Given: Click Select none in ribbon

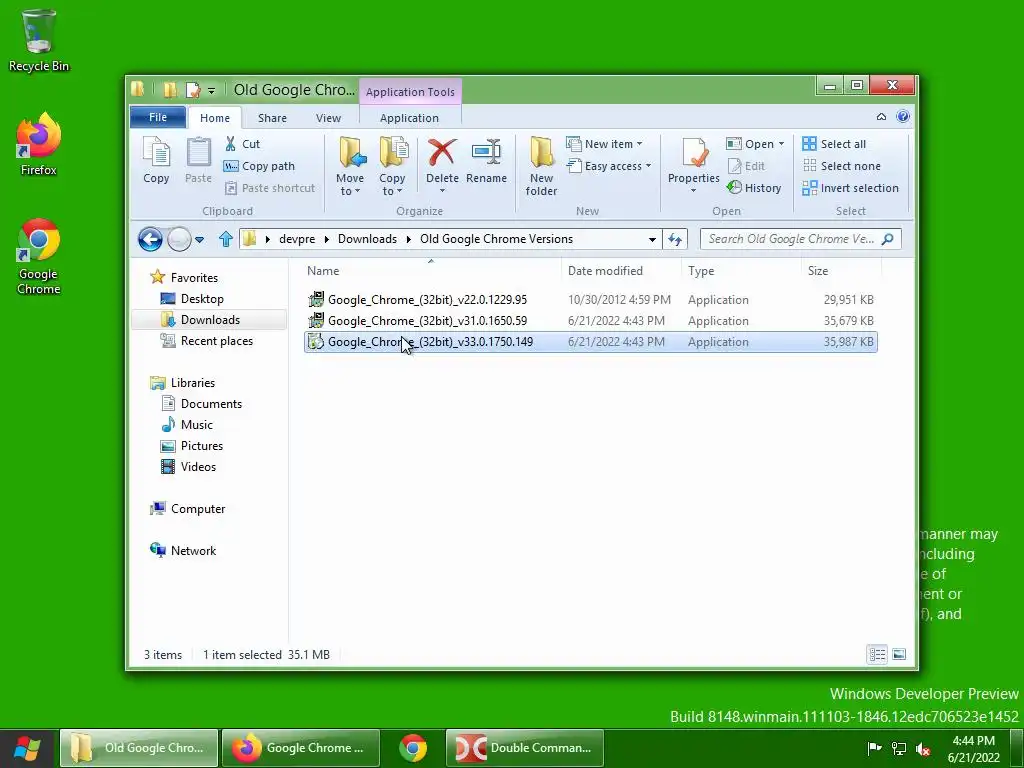Looking at the screenshot, I should click(x=842, y=166).
